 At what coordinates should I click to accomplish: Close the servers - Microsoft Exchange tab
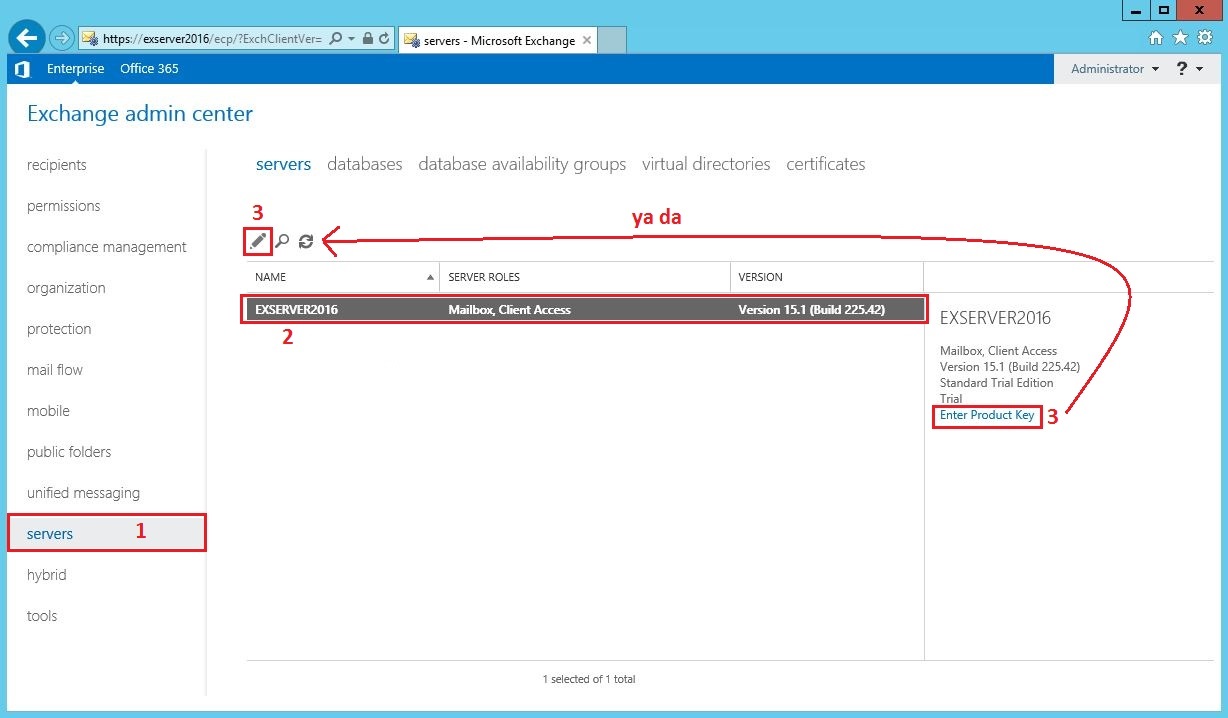[x=587, y=41]
